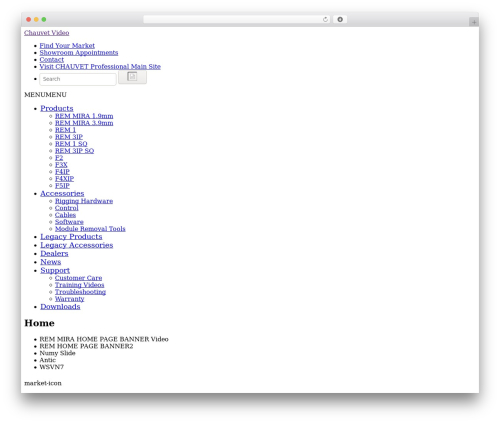The image size is (500, 423).
Task: Click REM MIRA HOME PAGE BANNER Video text
Action: [x=104, y=339]
